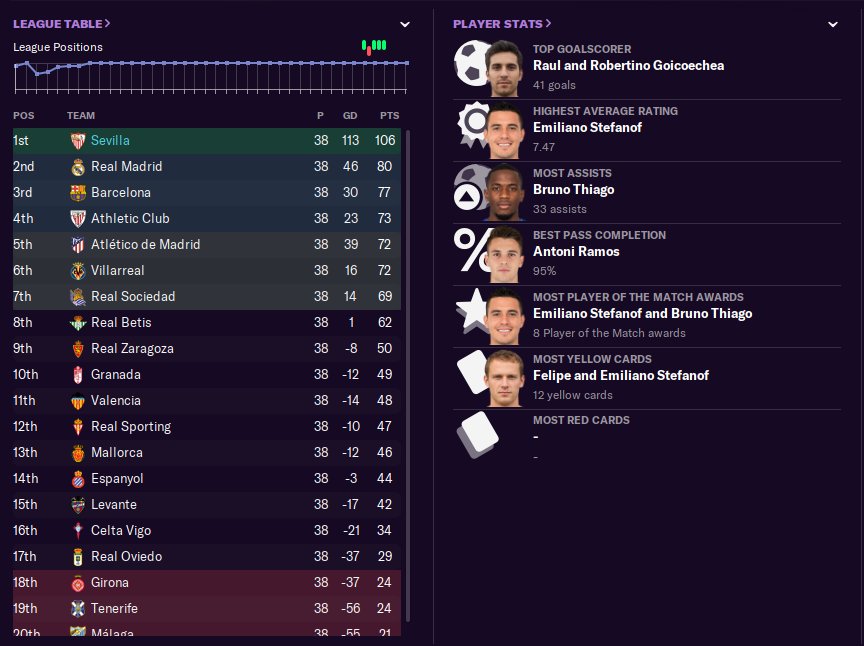Click the Barcelona club crest
864x646 pixels.
click(x=78, y=193)
